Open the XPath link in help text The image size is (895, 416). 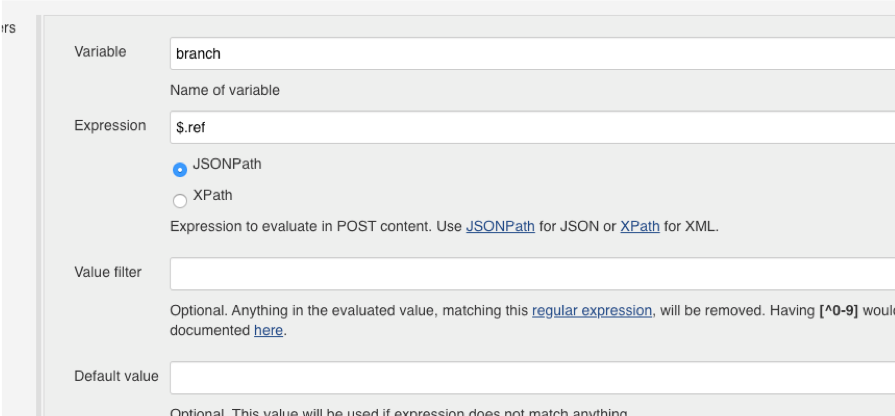pyautogui.click(x=640, y=227)
